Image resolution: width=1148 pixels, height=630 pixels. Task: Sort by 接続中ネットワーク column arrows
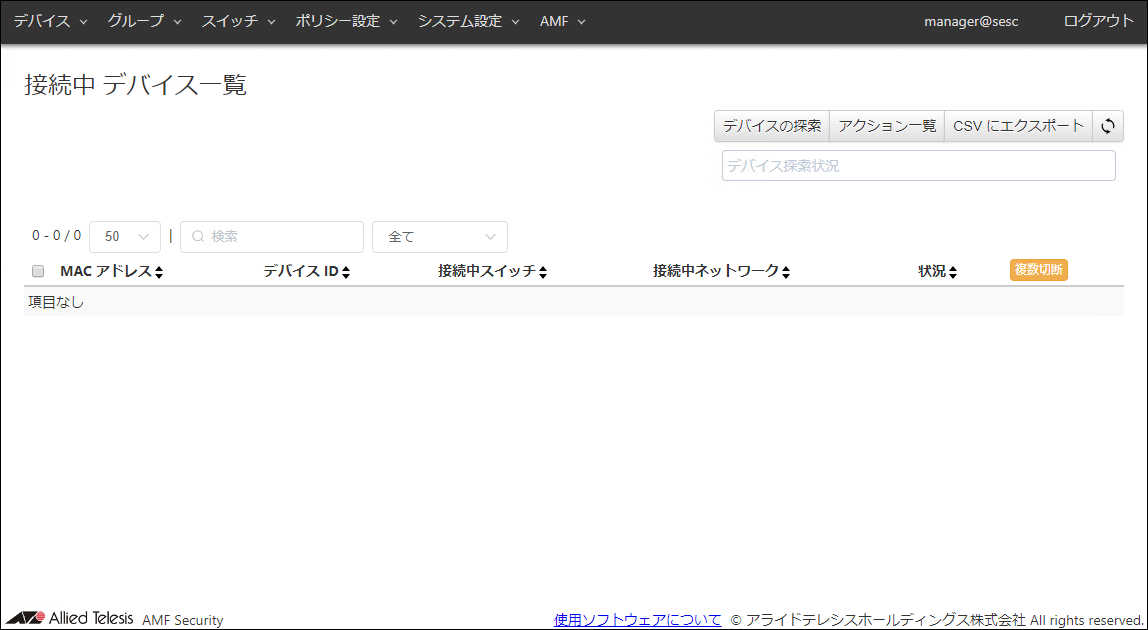click(786, 272)
